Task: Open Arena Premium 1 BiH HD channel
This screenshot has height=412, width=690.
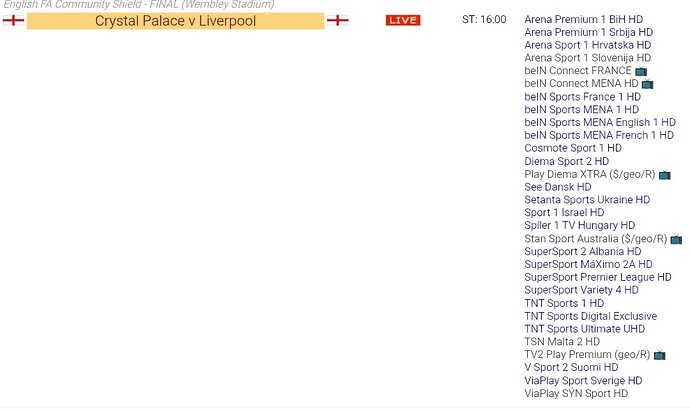Action: pyautogui.click(x=583, y=19)
